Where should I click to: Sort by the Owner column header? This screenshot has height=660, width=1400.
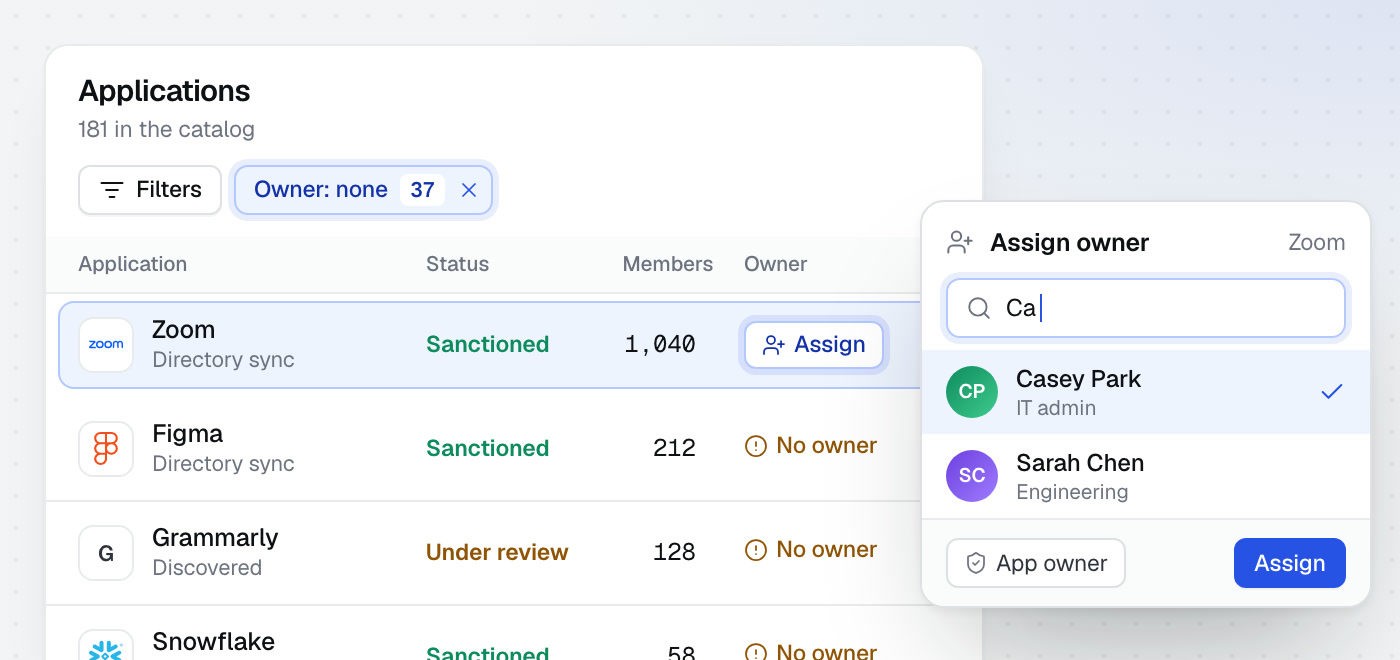point(776,264)
